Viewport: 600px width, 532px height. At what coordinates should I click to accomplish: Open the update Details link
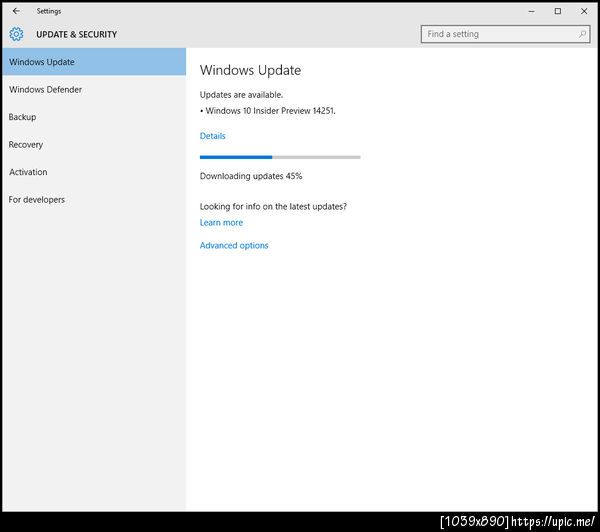click(x=212, y=136)
